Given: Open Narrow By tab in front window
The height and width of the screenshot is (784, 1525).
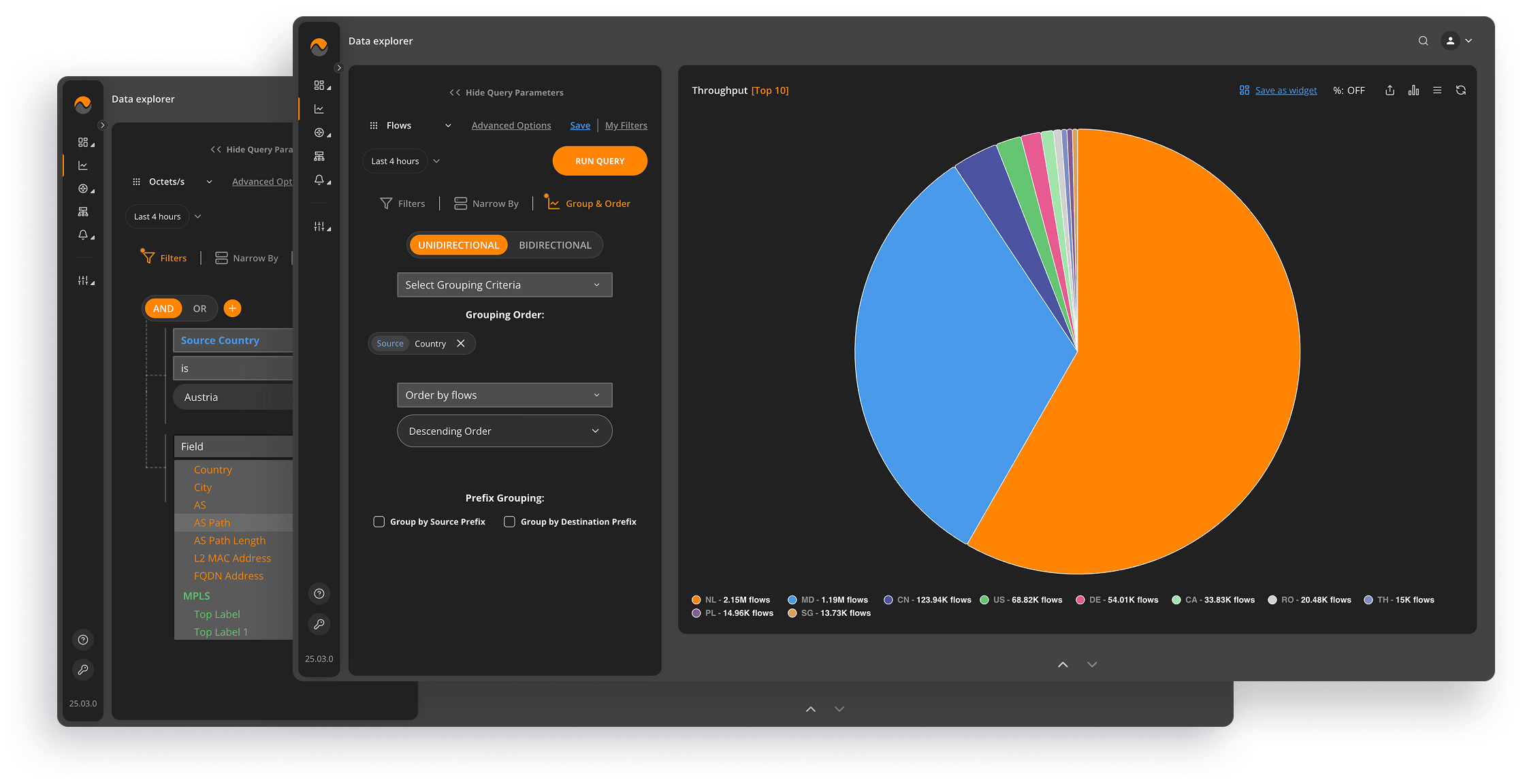Looking at the screenshot, I should click(x=486, y=203).
